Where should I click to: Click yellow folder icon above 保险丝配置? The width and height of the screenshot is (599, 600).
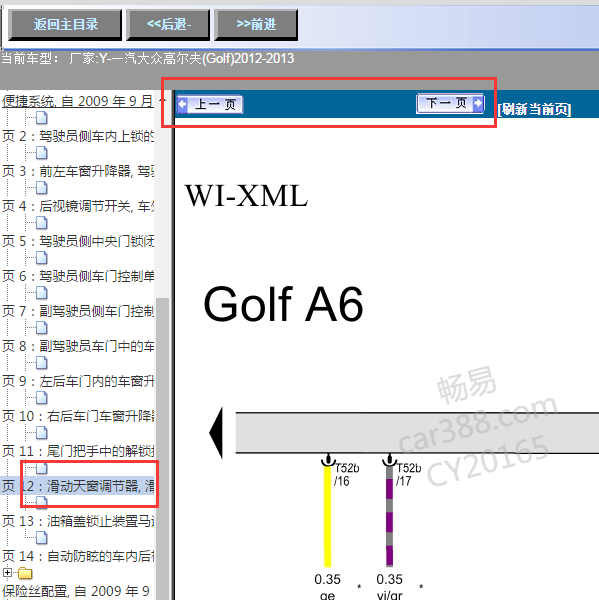25,573
